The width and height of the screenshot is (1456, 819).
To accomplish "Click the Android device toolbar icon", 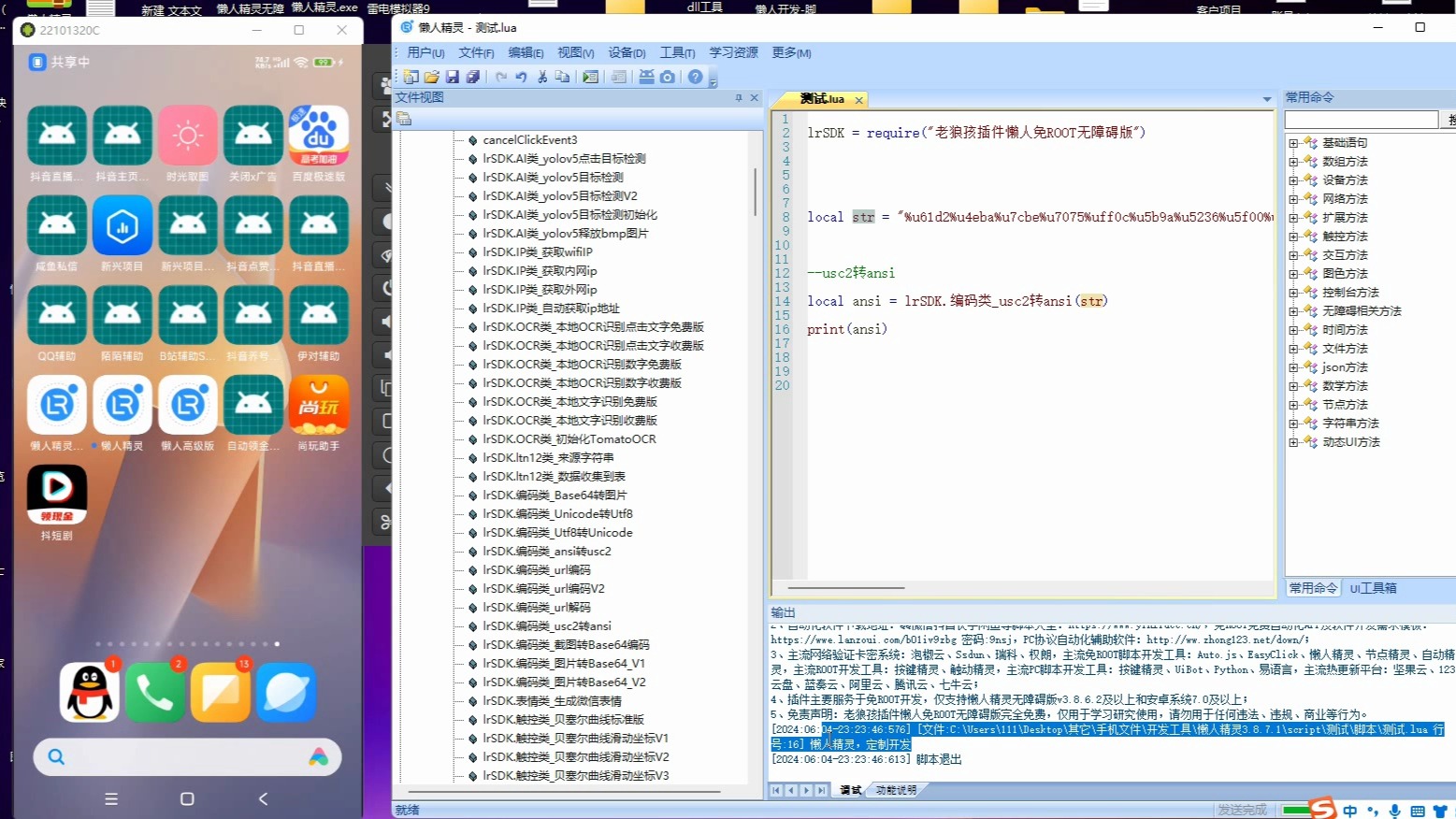I will (646, 77).
